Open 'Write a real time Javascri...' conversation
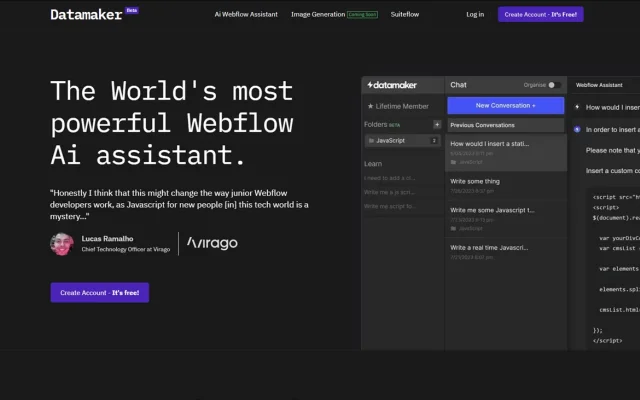 pos(506,252)
